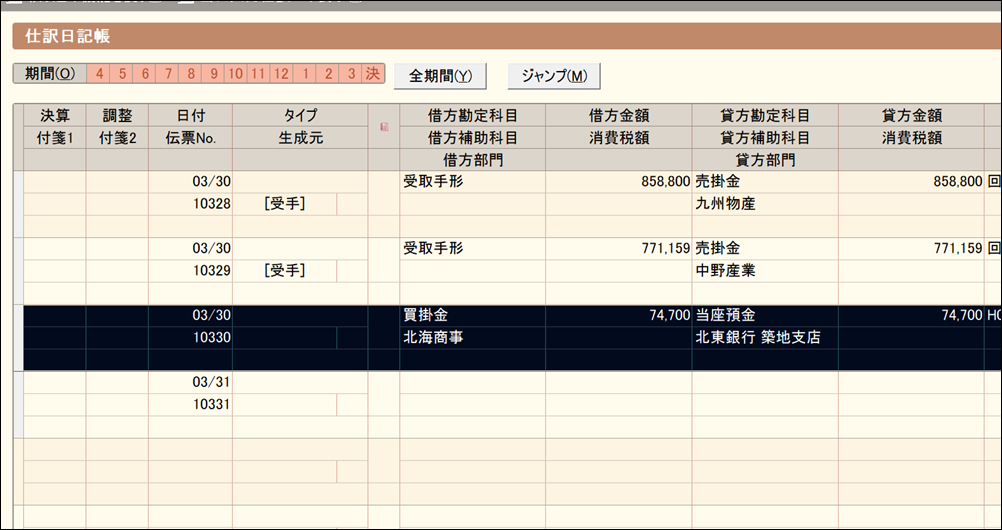Select month 3 period tab
1002x530 pixels.
coord(351,74)
